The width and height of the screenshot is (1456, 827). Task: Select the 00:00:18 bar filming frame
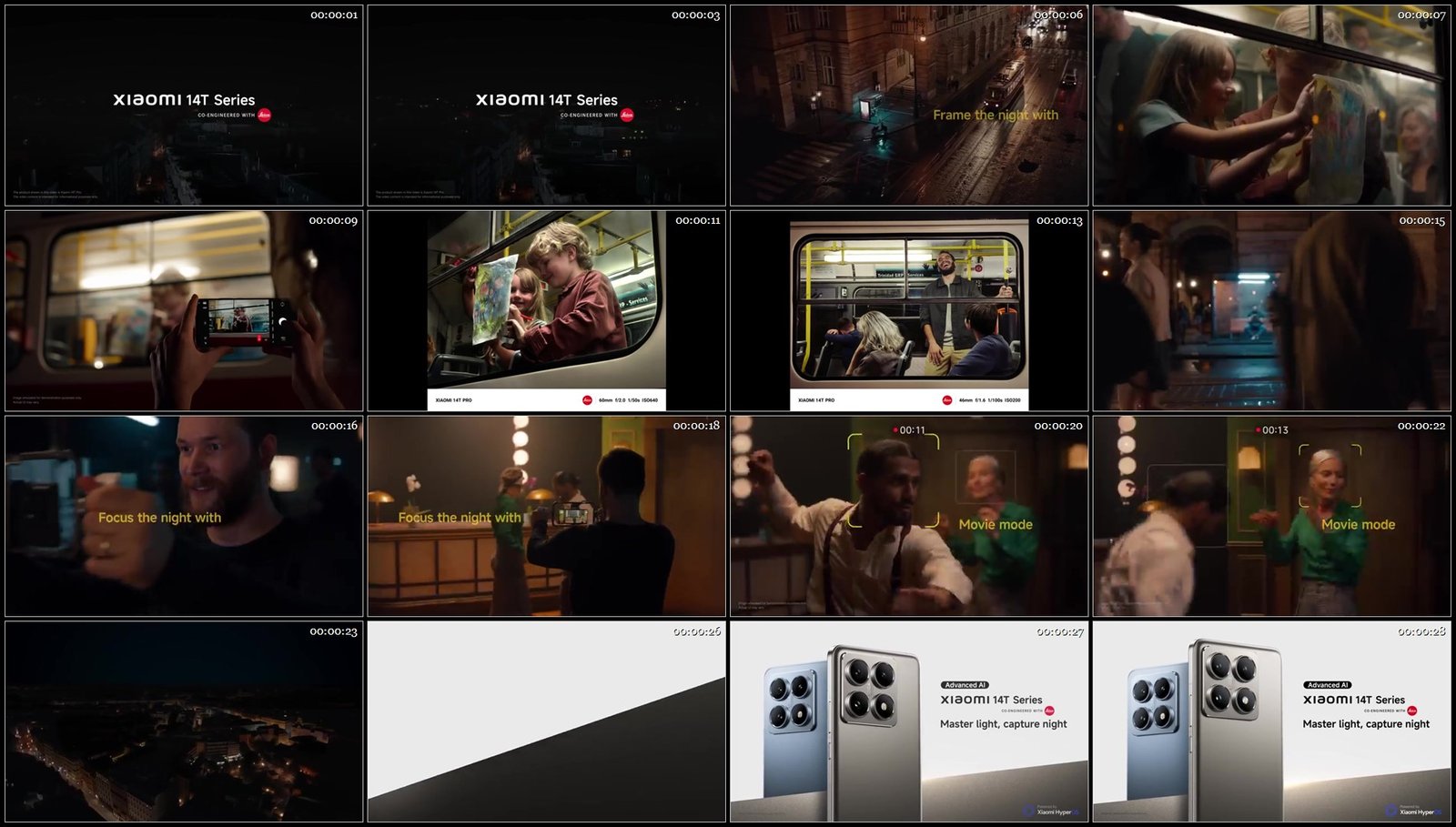[x=546, y=516]
